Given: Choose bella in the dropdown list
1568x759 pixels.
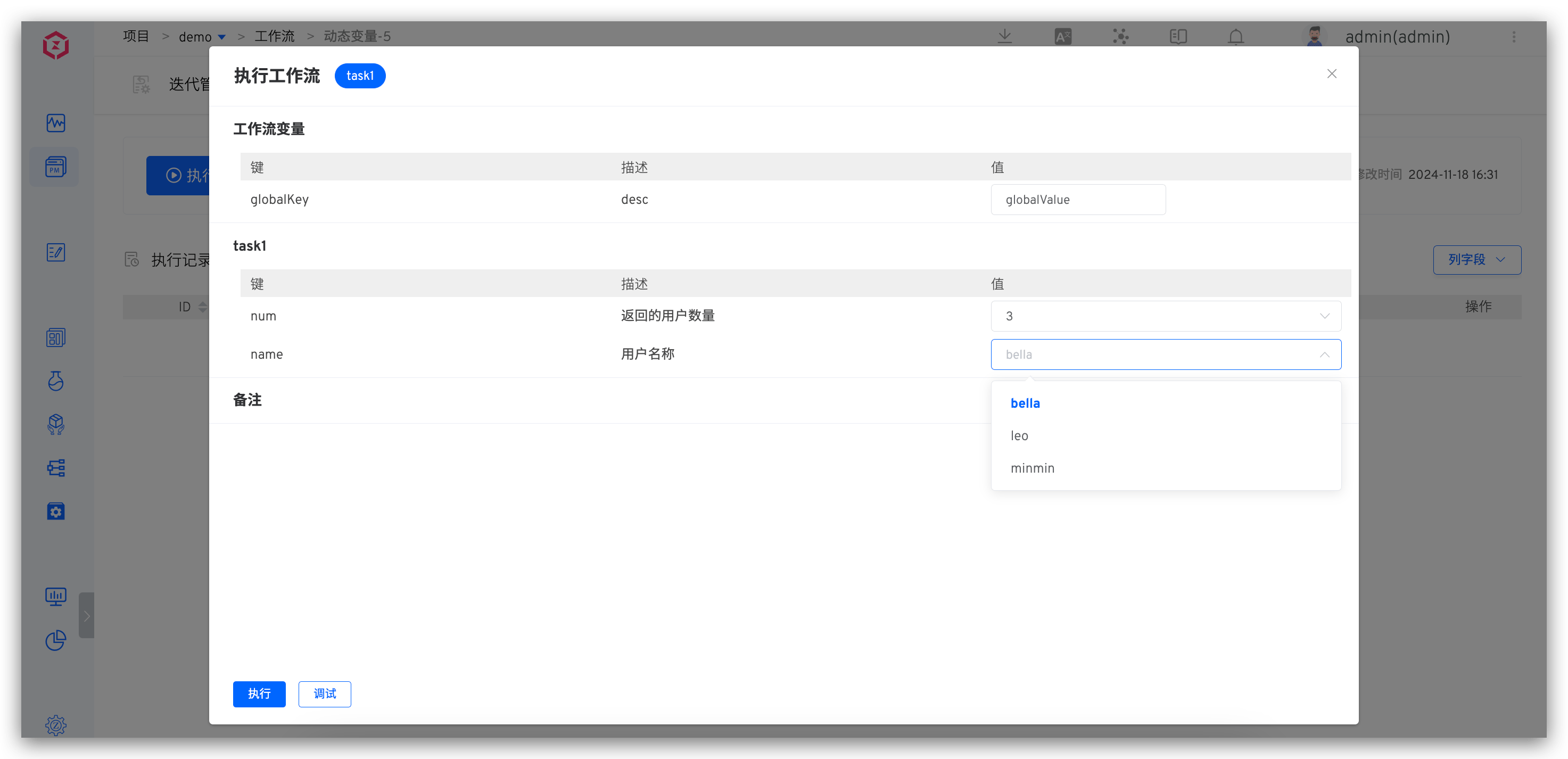Looking at the screenshot, I should (1025, 403).
